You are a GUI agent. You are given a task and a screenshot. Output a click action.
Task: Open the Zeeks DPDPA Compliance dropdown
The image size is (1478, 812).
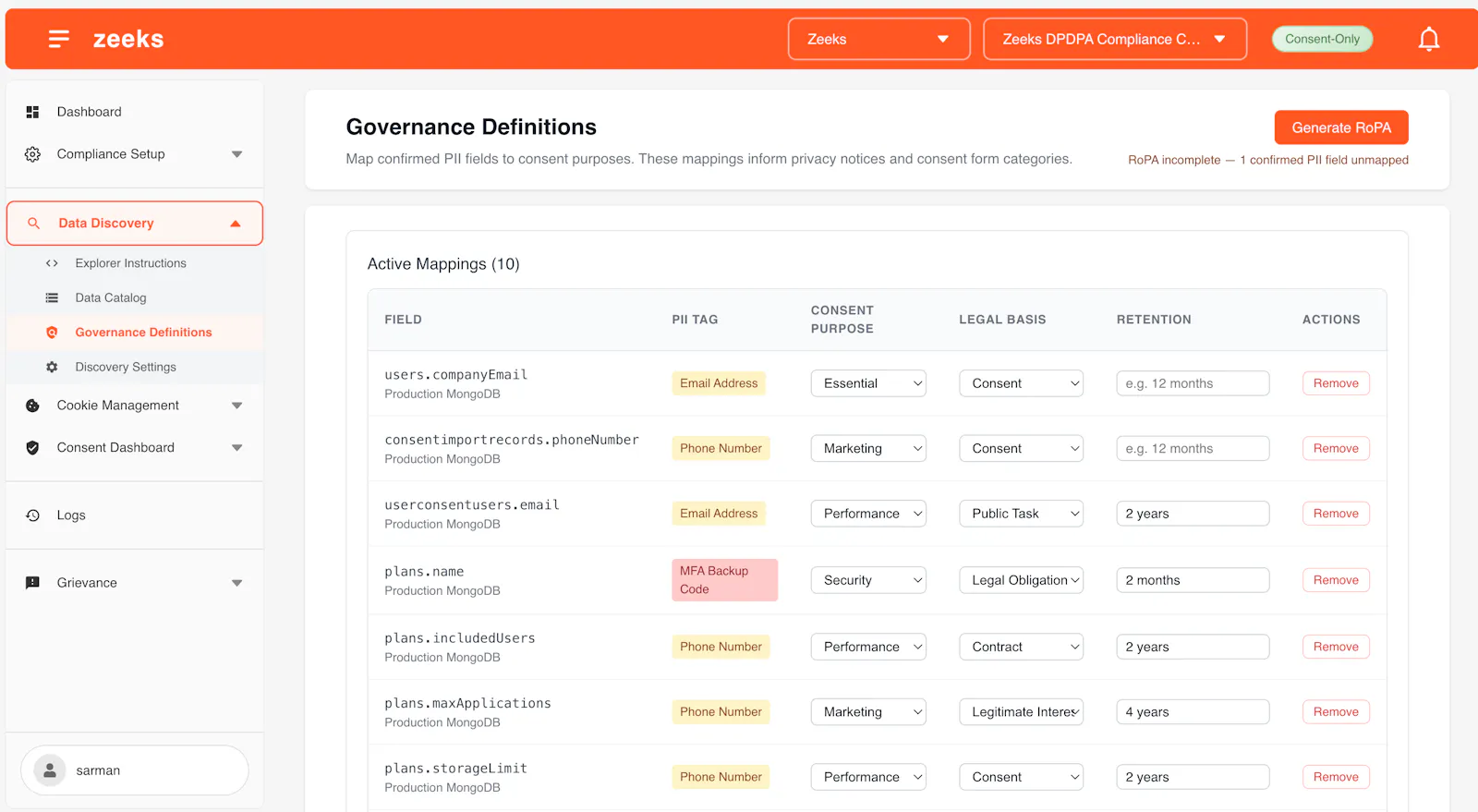[x=1115, y=39]
